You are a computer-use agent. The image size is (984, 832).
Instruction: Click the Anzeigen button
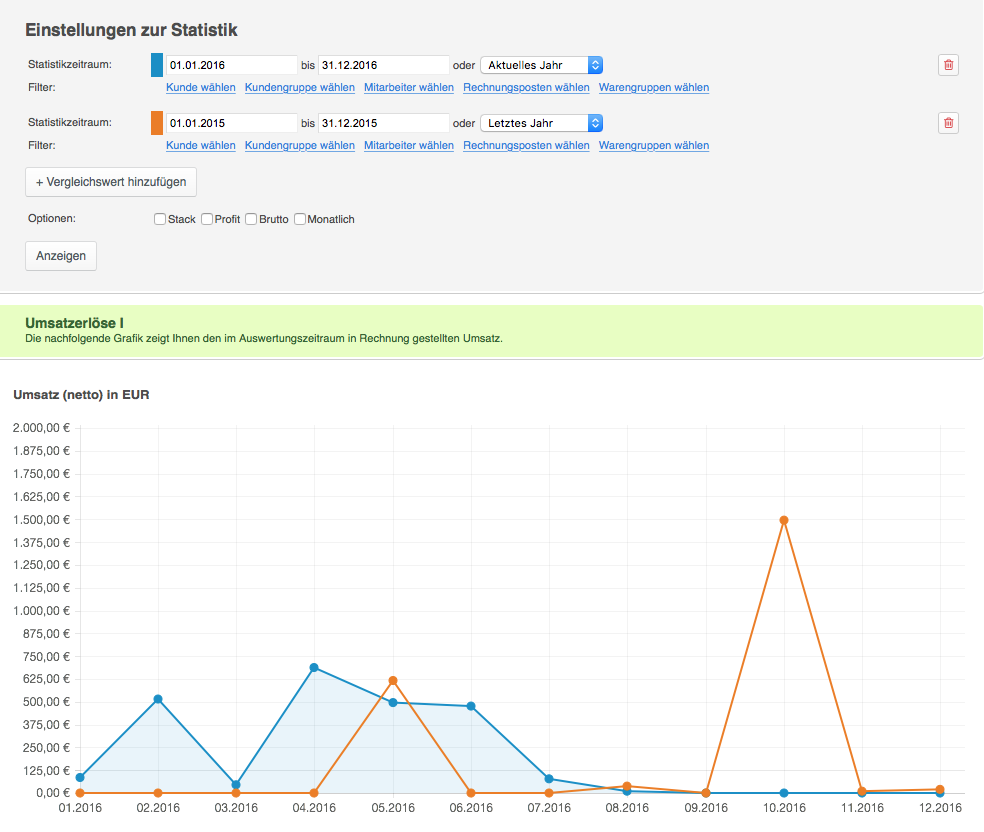tap(61, 256)
